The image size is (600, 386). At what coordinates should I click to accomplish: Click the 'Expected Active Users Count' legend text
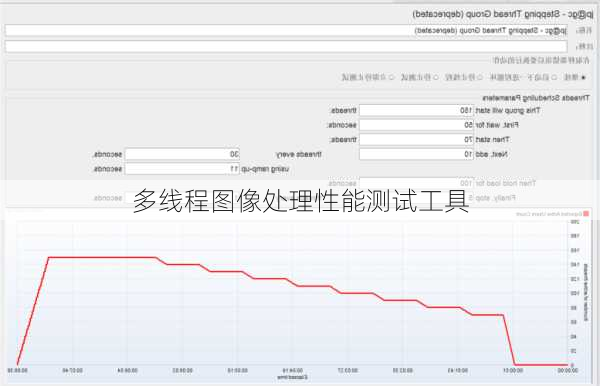548,214
